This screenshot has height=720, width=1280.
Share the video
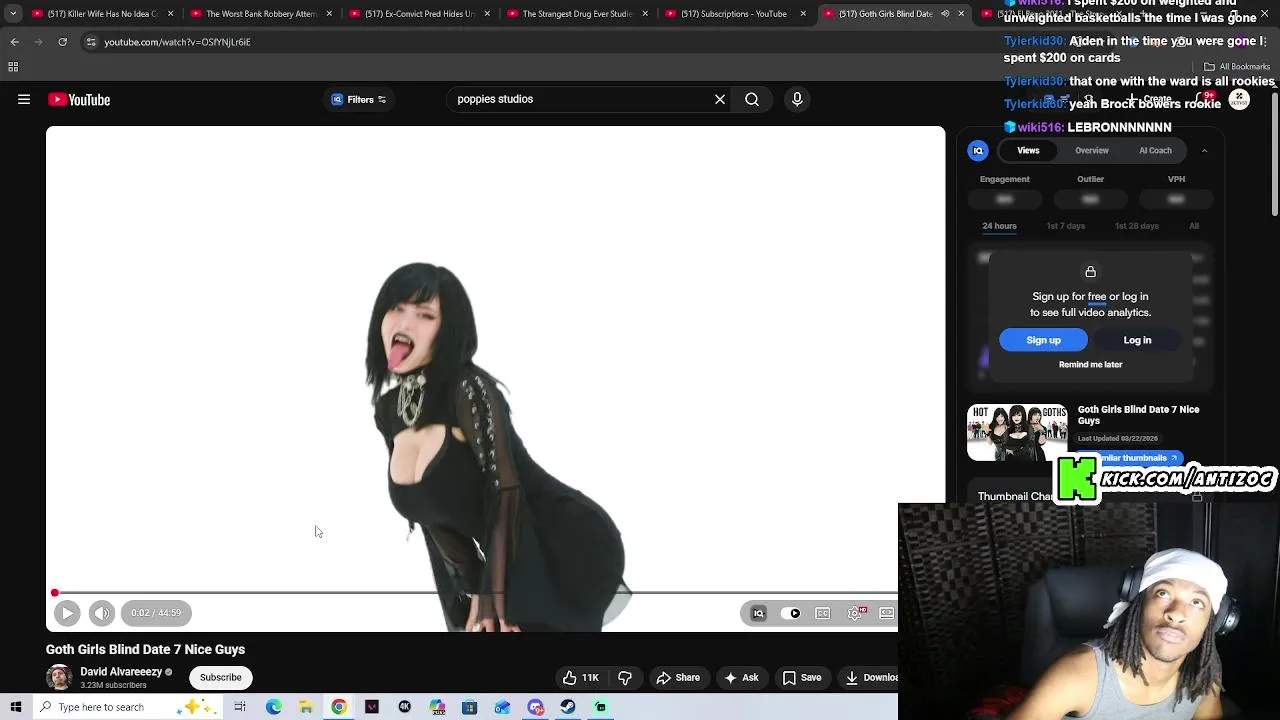click(x=677, y=677)
